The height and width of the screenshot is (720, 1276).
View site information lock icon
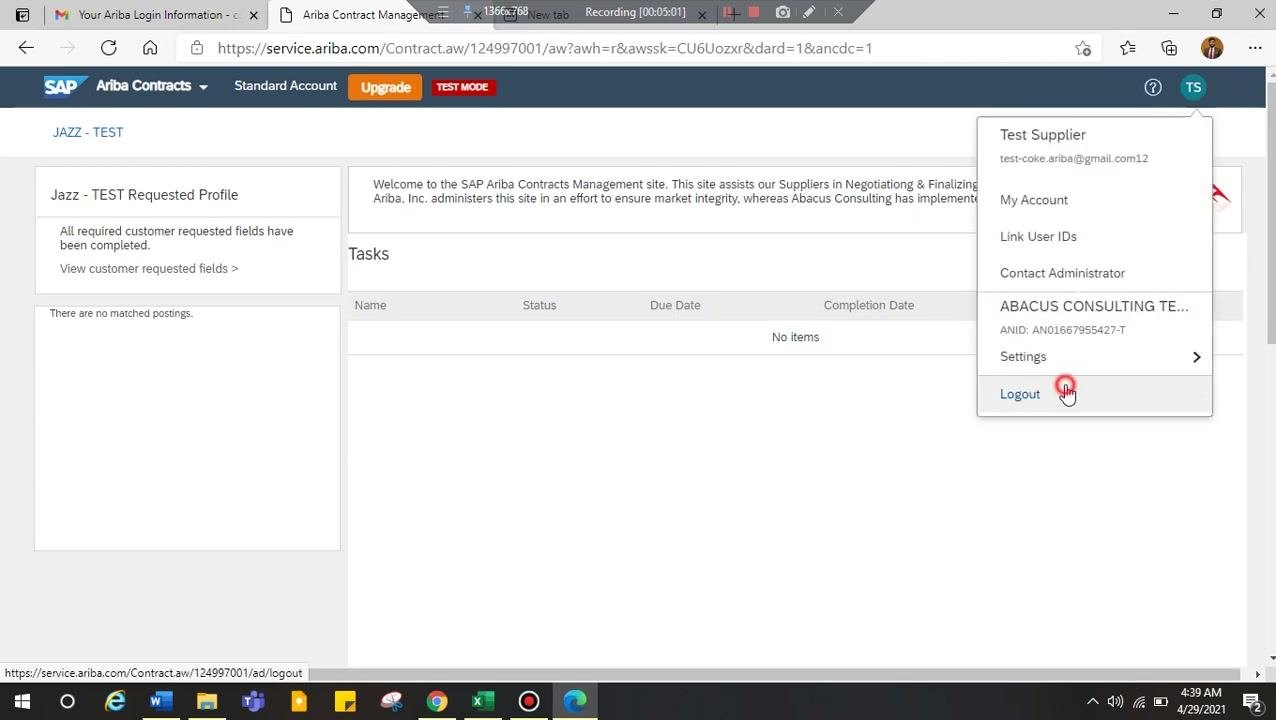(197, 48)
